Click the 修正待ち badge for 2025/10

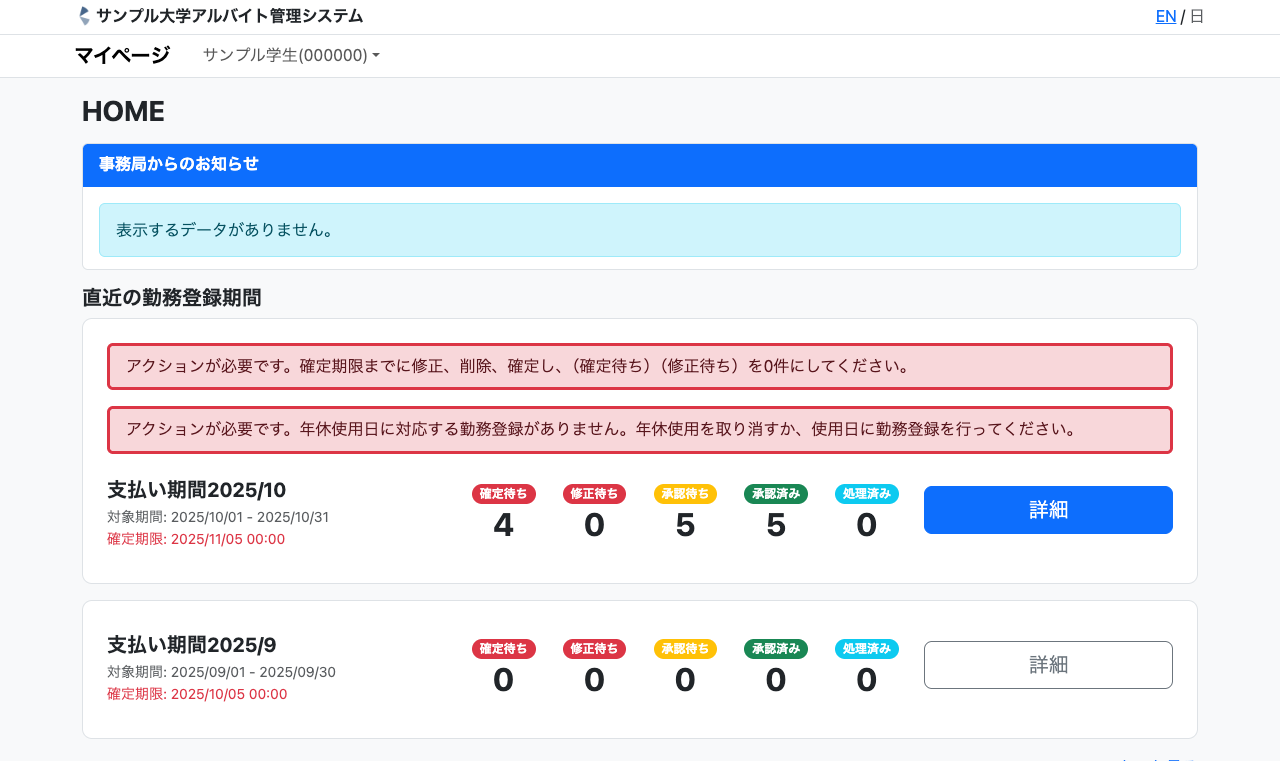pos(594,493)
